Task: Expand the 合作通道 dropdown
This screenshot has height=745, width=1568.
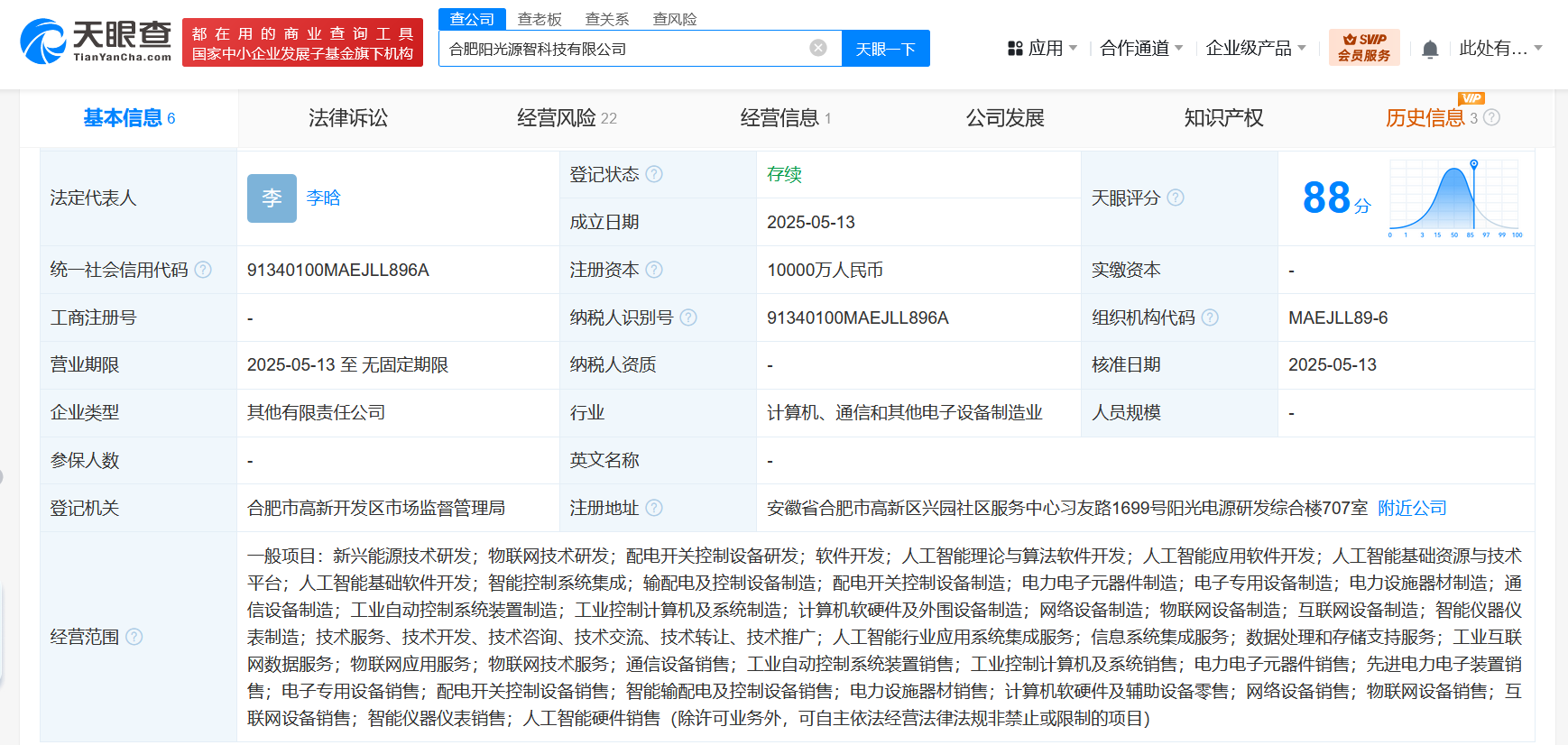Action: [x=1141, y=49]
